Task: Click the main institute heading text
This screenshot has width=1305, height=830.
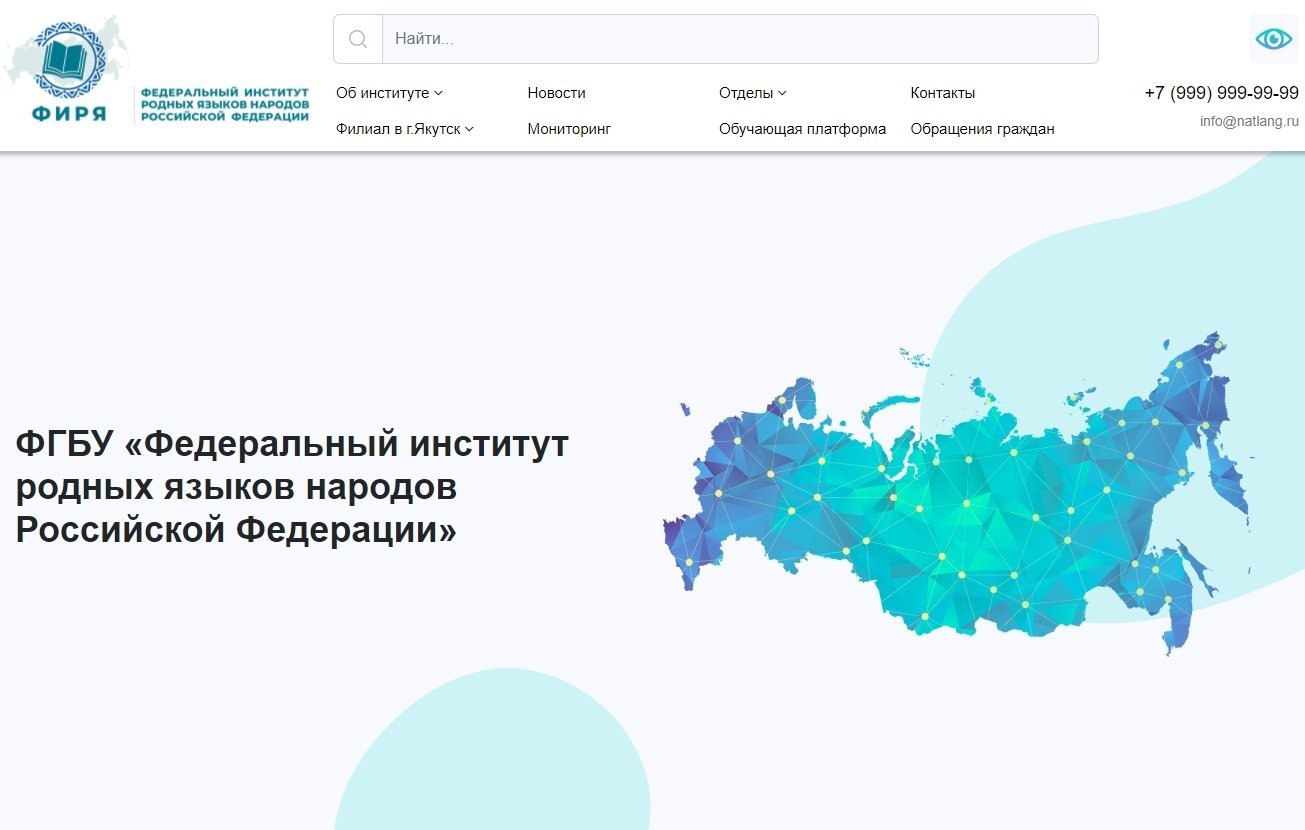Action: [x=290, y=487]
